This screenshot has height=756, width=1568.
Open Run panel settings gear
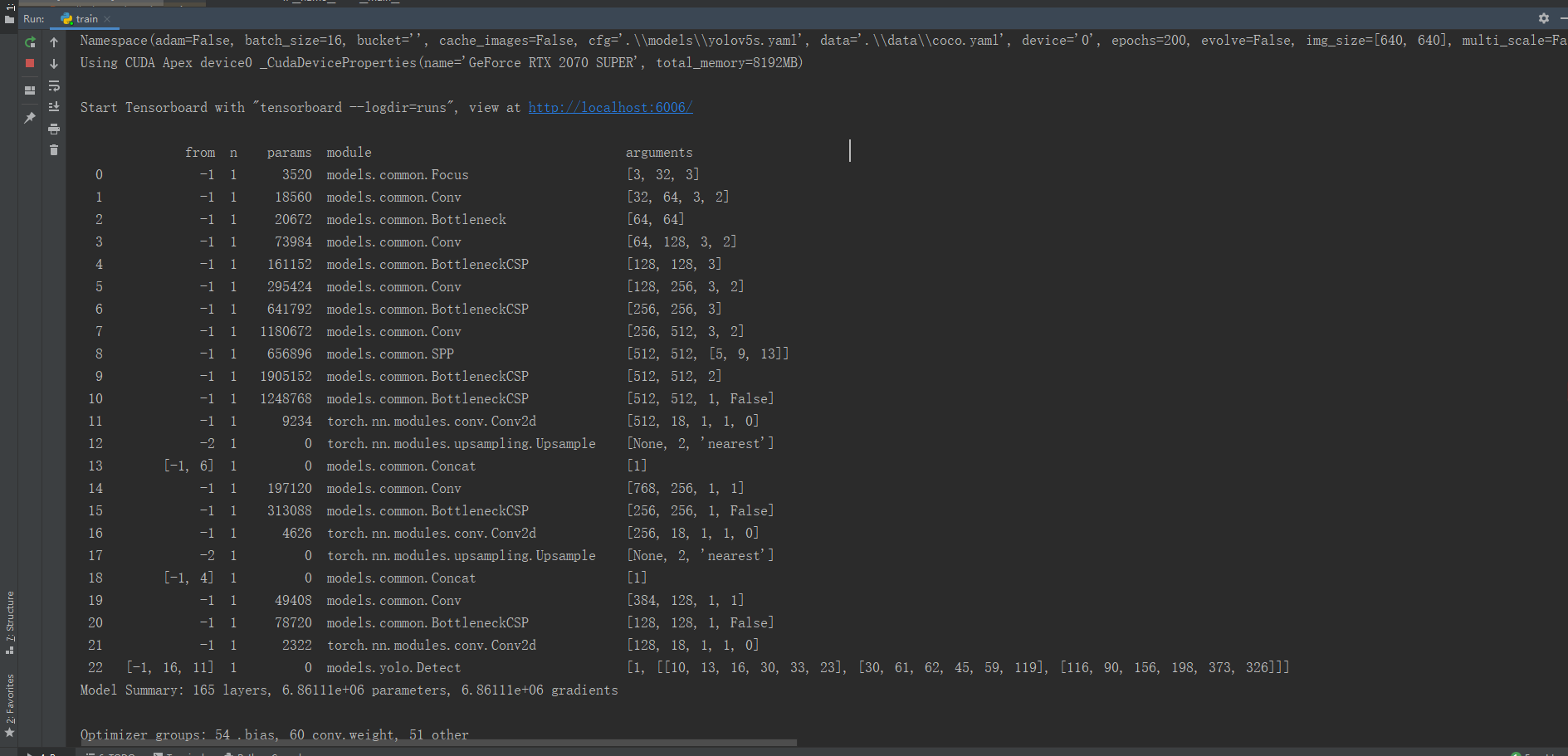point(1544,18)
